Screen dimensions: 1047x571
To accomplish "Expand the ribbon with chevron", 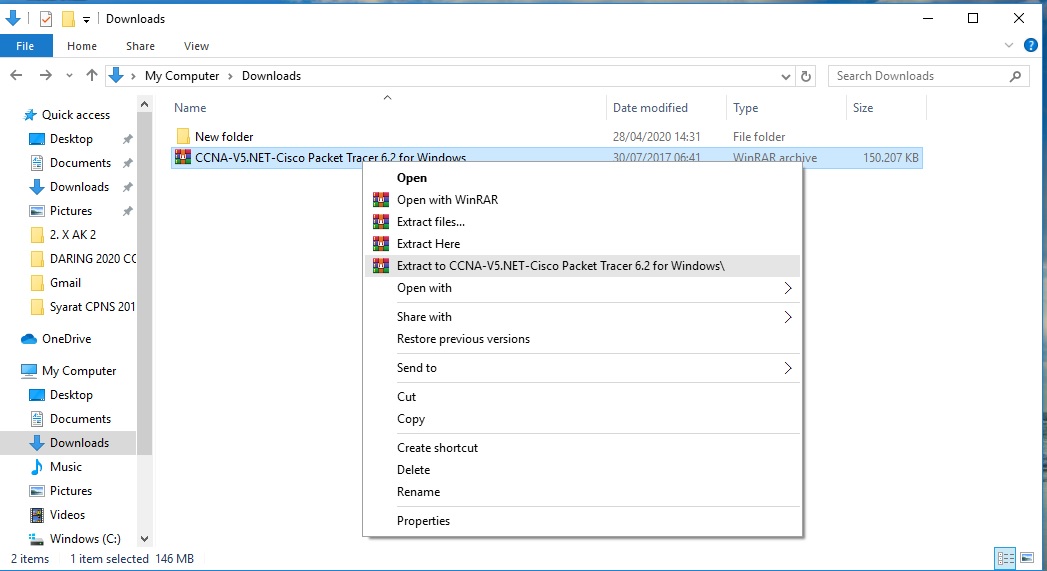I will (1008, 45).
